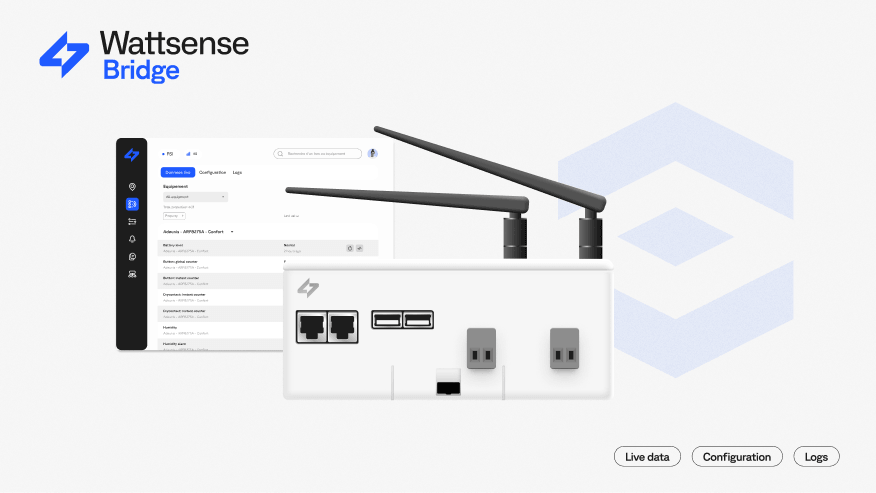Viewport: 876px width, 493px height.
Task: Select the highlighted blue equipment sidebar icon
Action: [132, 204]
